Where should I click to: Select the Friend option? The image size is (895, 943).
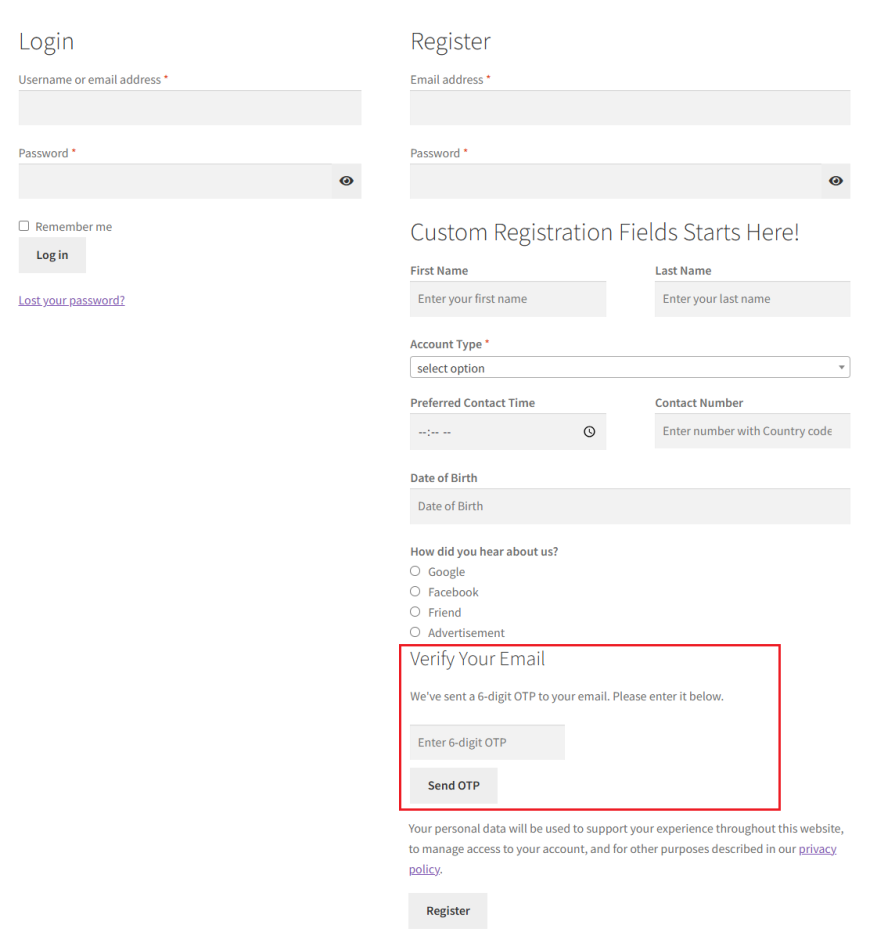pos(415,611)
